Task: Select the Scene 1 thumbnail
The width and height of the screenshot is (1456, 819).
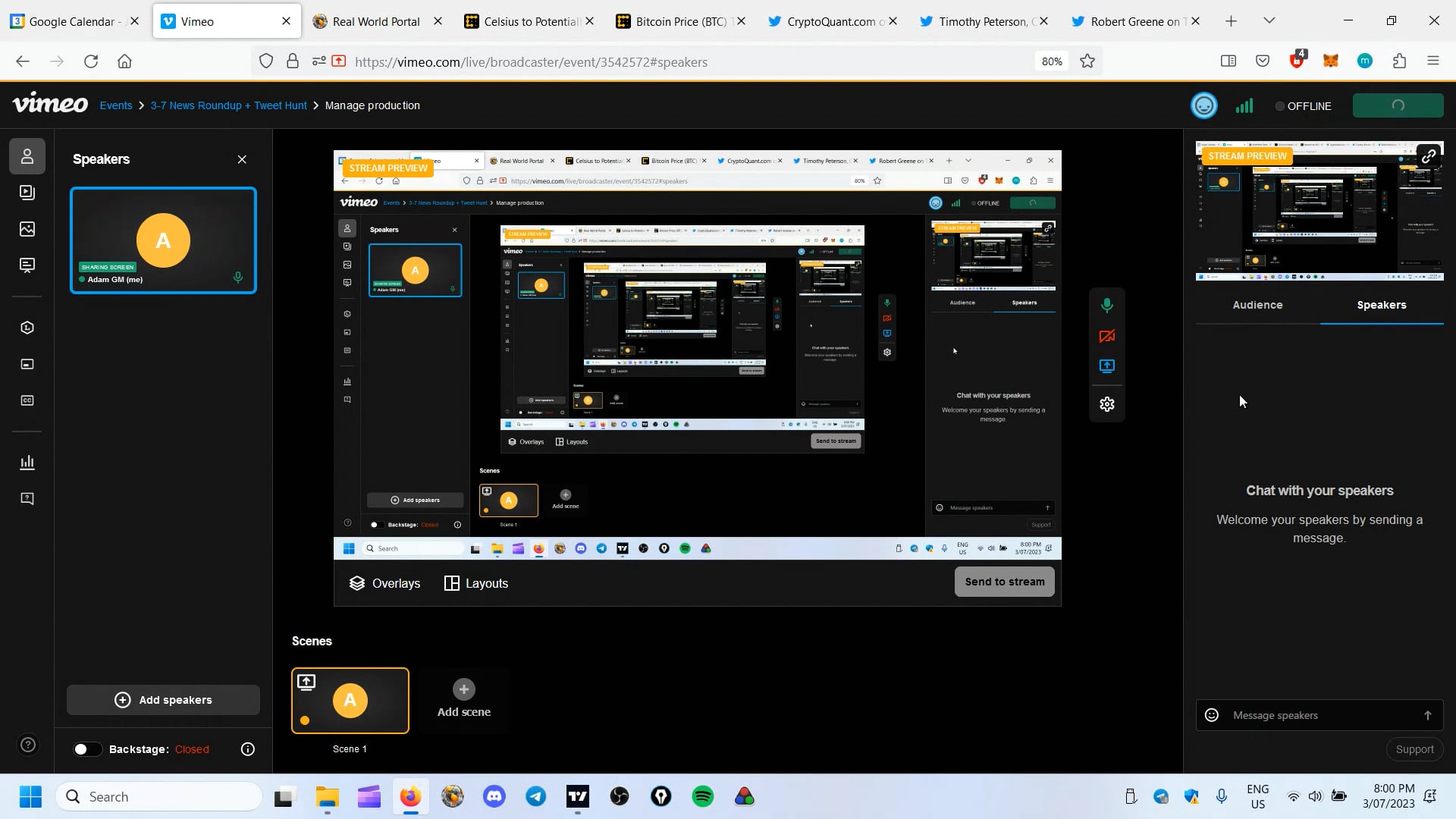Action: (x=350, y=701)
